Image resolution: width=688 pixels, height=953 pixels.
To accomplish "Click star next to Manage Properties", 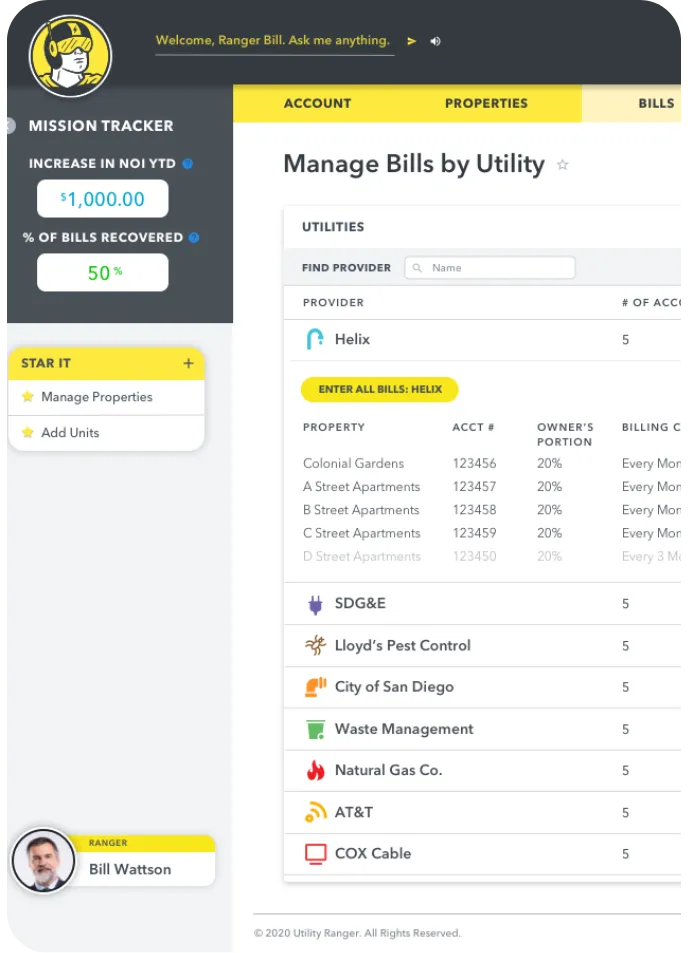I will [27, 397].
